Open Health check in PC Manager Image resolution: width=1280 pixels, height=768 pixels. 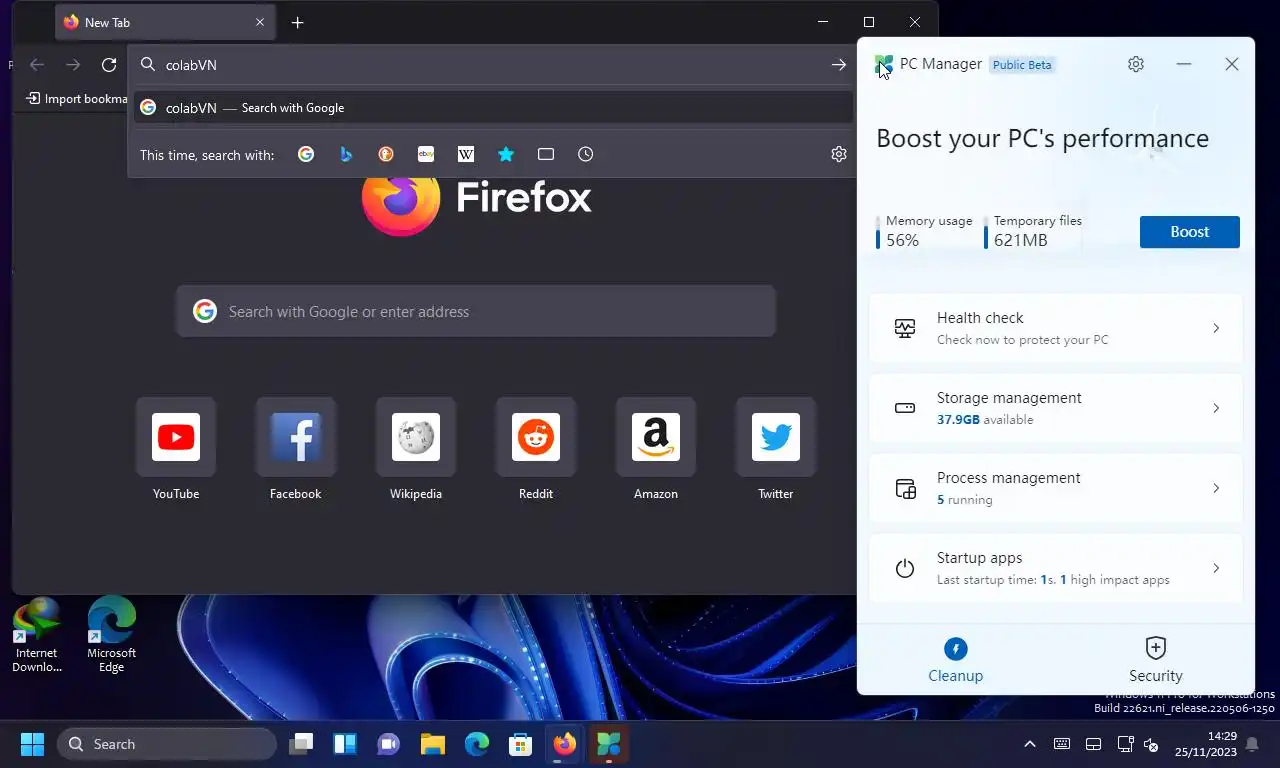(x=1056, y=328)
